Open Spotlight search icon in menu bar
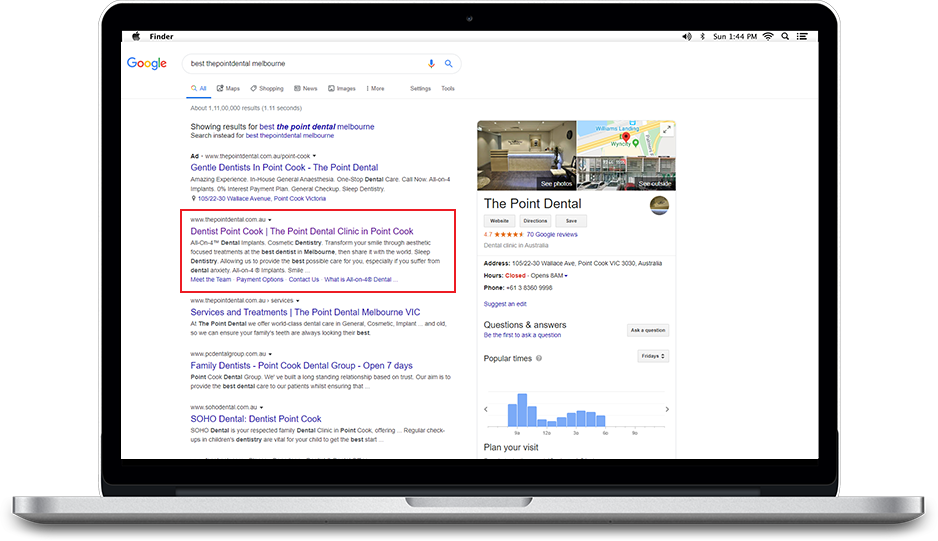Screen dimensions: 938x541 tap(785, 37)
